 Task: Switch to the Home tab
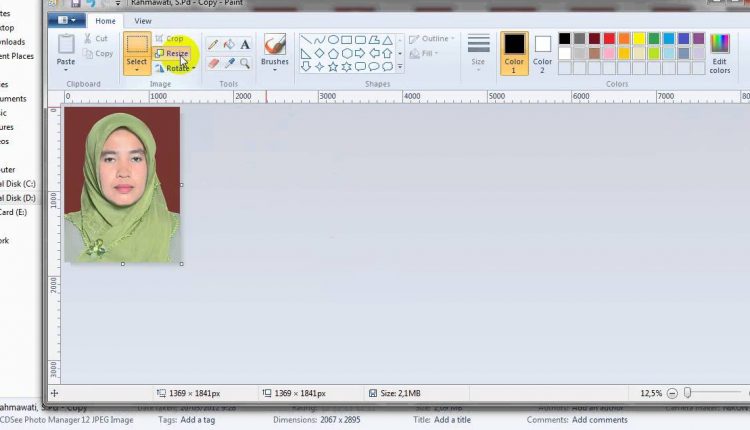pos(105,21)
